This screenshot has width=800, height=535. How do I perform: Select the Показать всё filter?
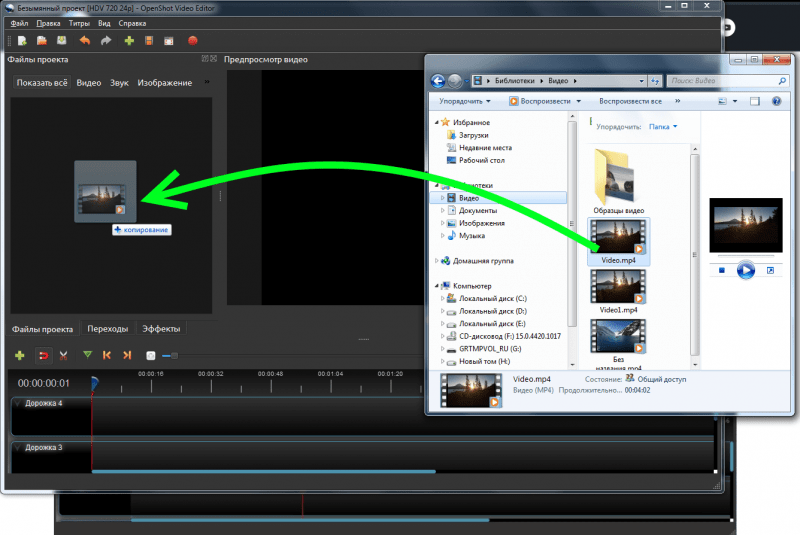pos(42,83)
